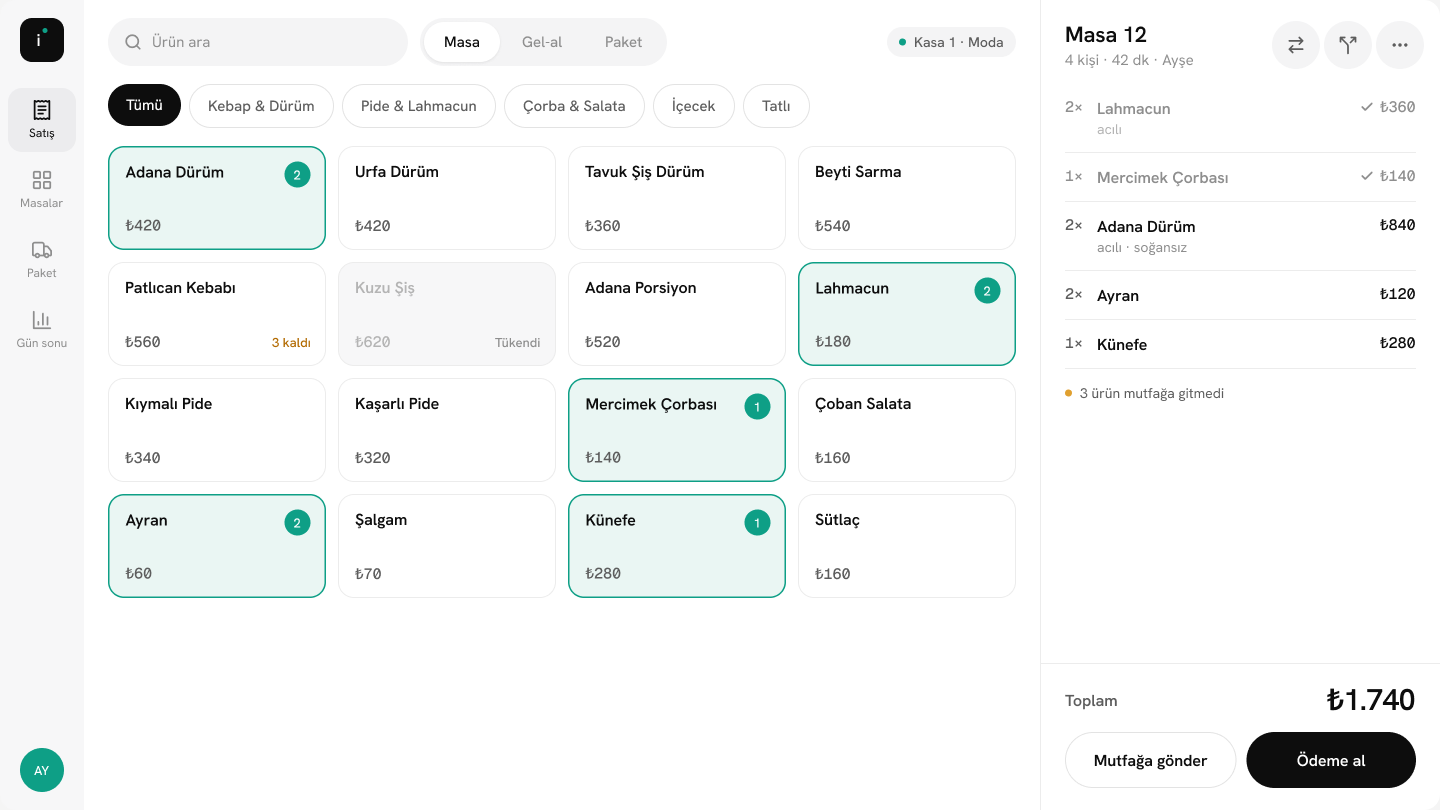Add Kaşarlı Pide product card
Screen dimensions: 1440x810
(x=447, y=430)
